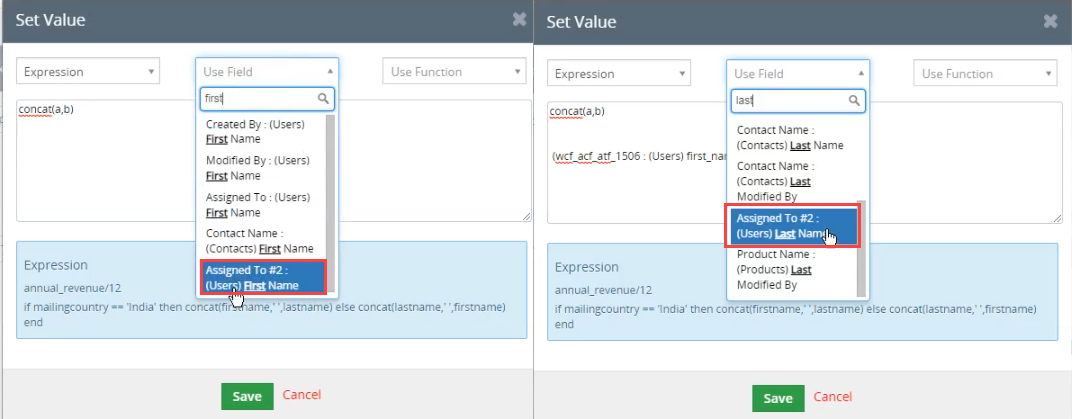1072x419 pixels.
Task: Click magnifier icon in 'last' search box
Action: (x=855, y=101)
